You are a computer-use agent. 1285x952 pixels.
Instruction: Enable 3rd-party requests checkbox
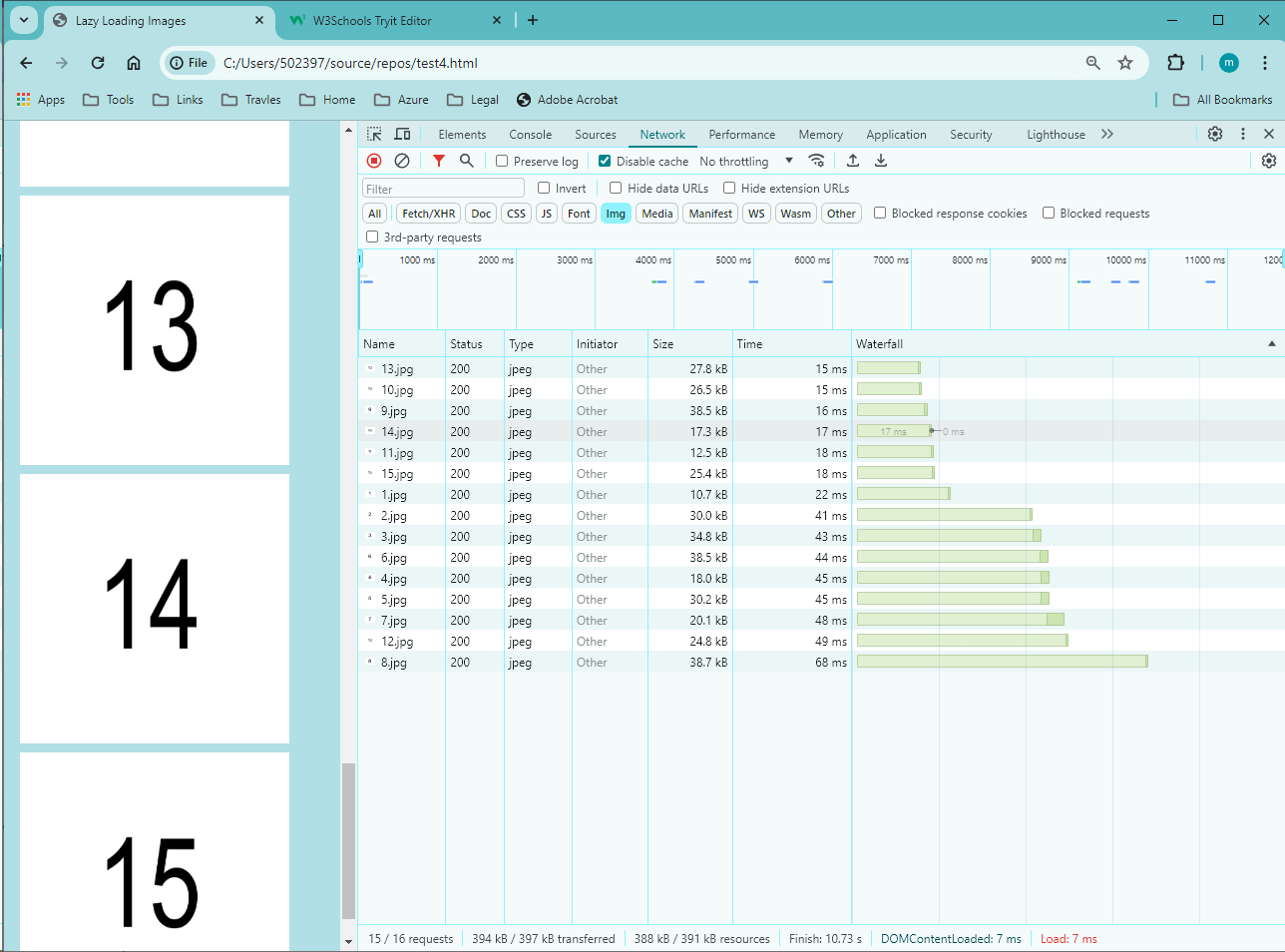point(372,238)
